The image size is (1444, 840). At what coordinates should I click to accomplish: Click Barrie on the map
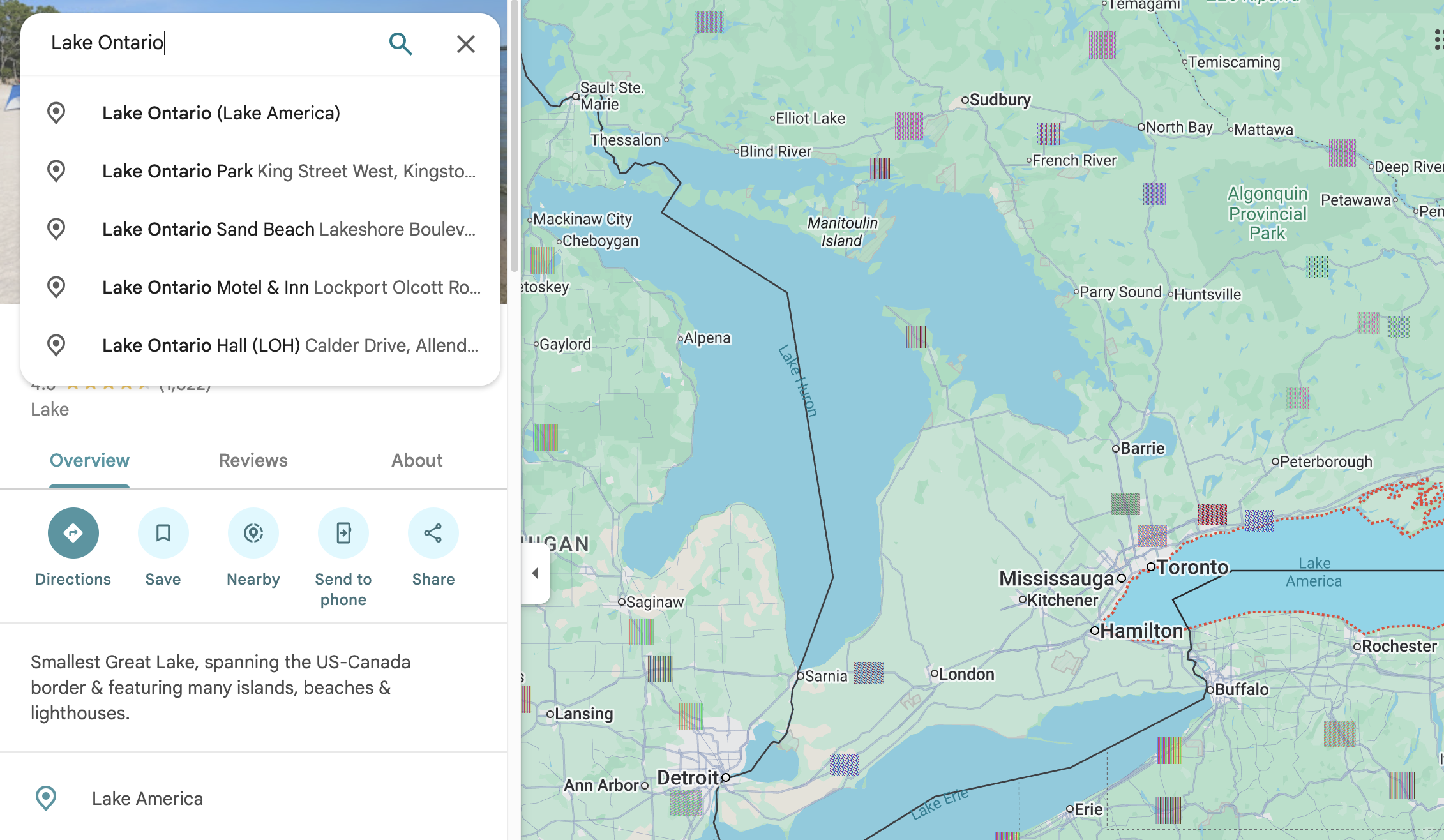1143,448
